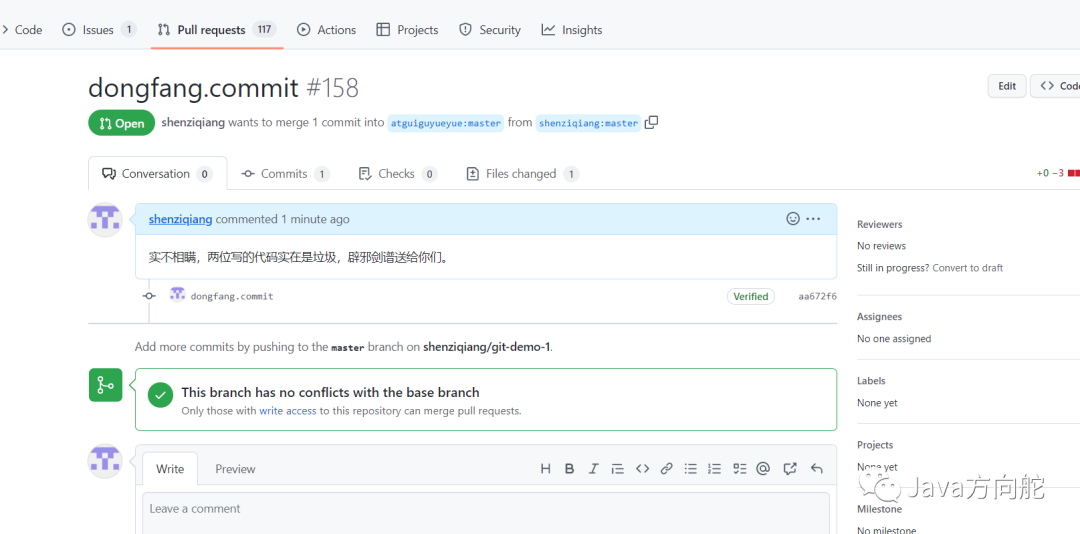Copy head branch name icon

tap(652, 123)
